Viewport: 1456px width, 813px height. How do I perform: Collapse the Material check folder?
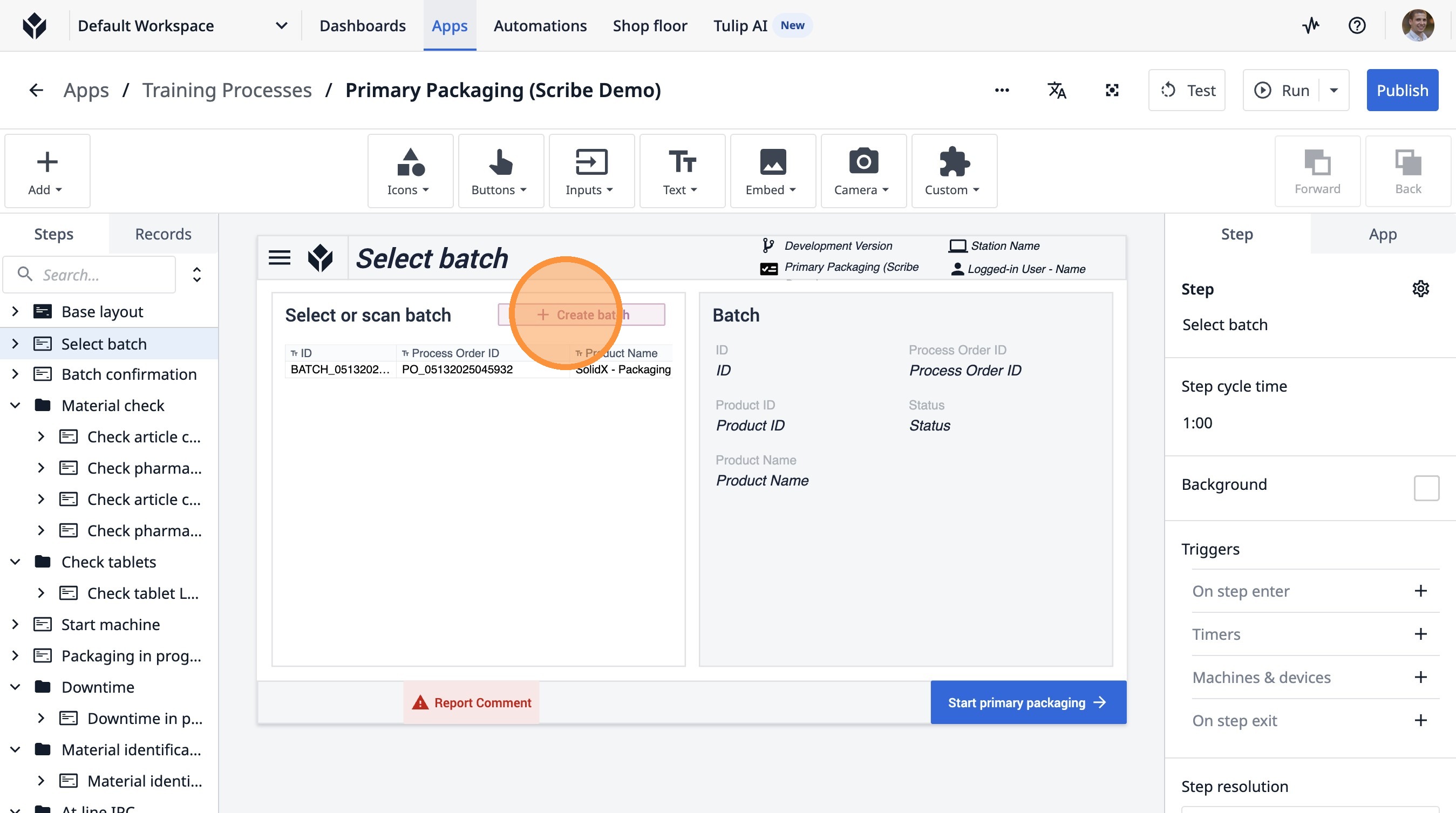tap(16, 406)
